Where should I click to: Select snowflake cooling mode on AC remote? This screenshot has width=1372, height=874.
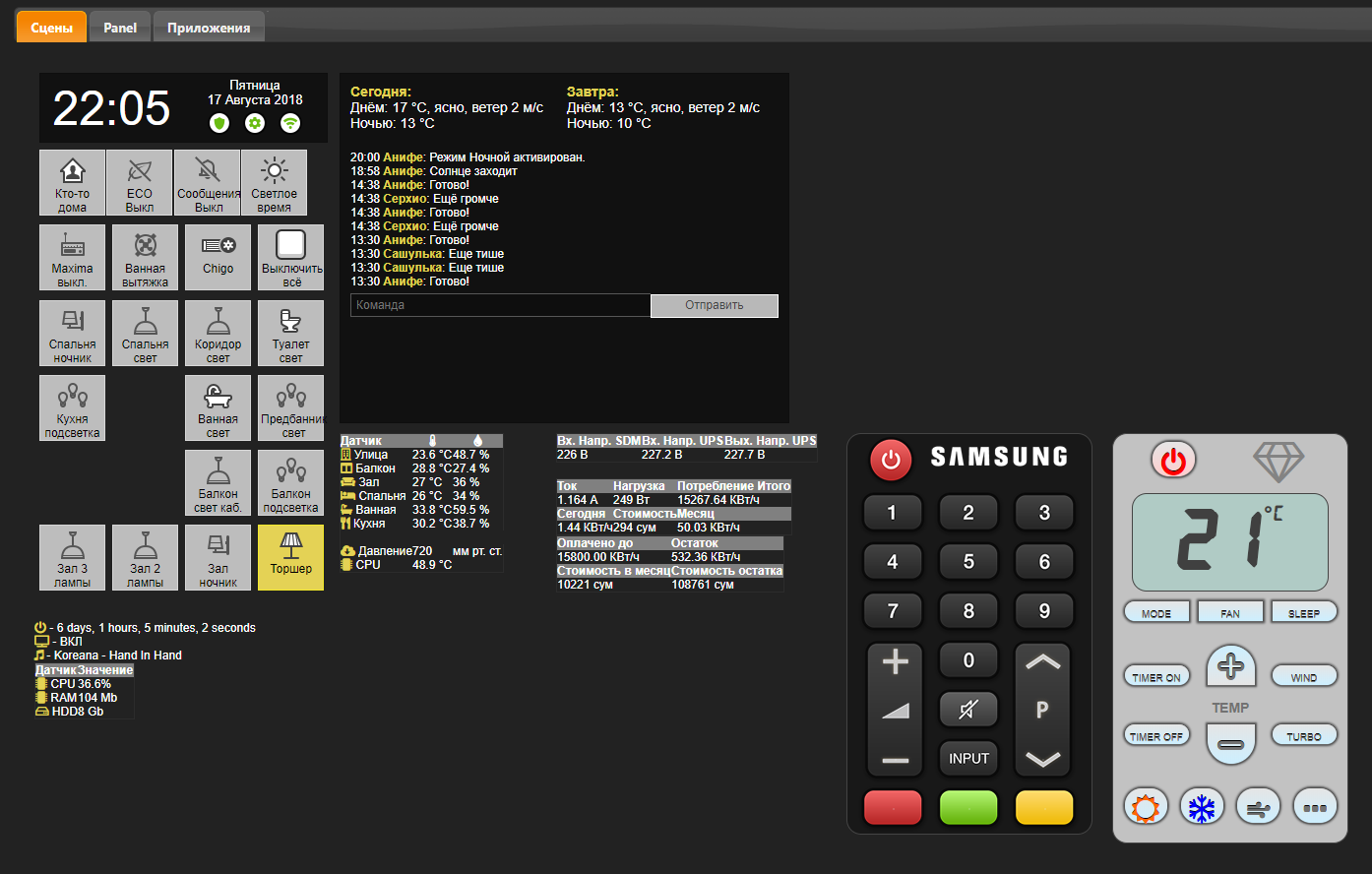tap(1202, 808)
